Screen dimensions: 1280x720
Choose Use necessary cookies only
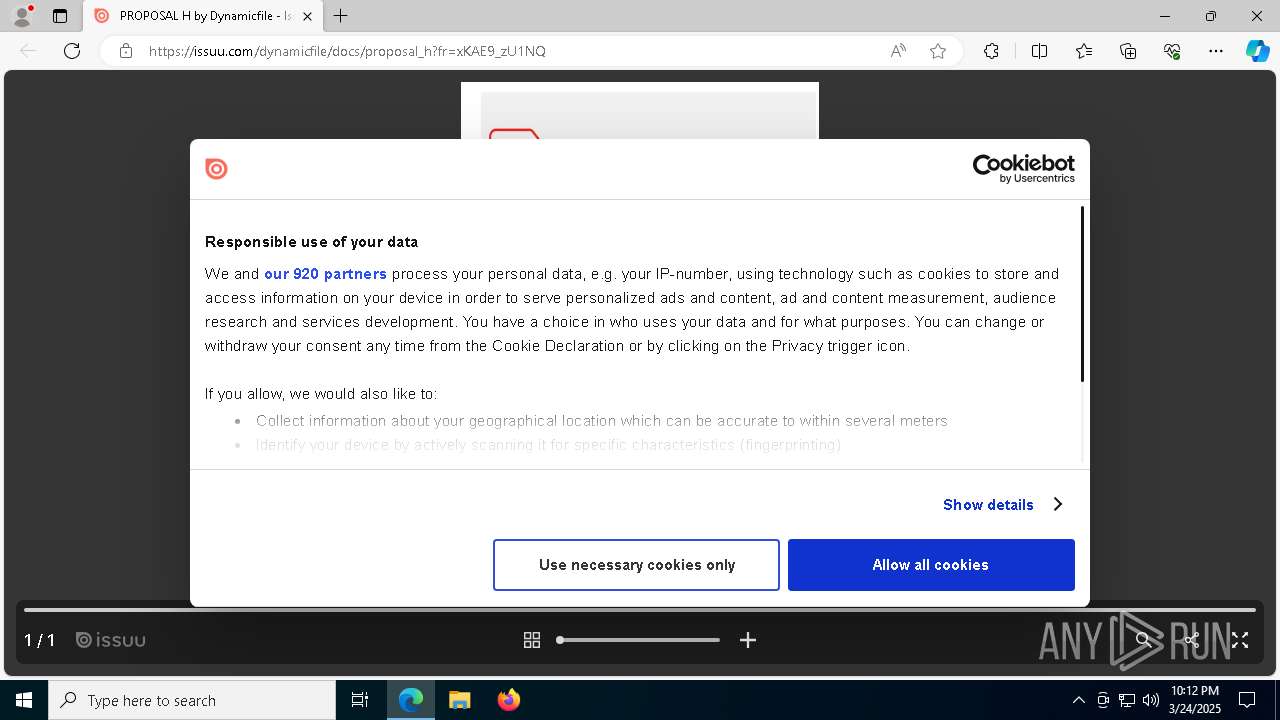point(636,565)
